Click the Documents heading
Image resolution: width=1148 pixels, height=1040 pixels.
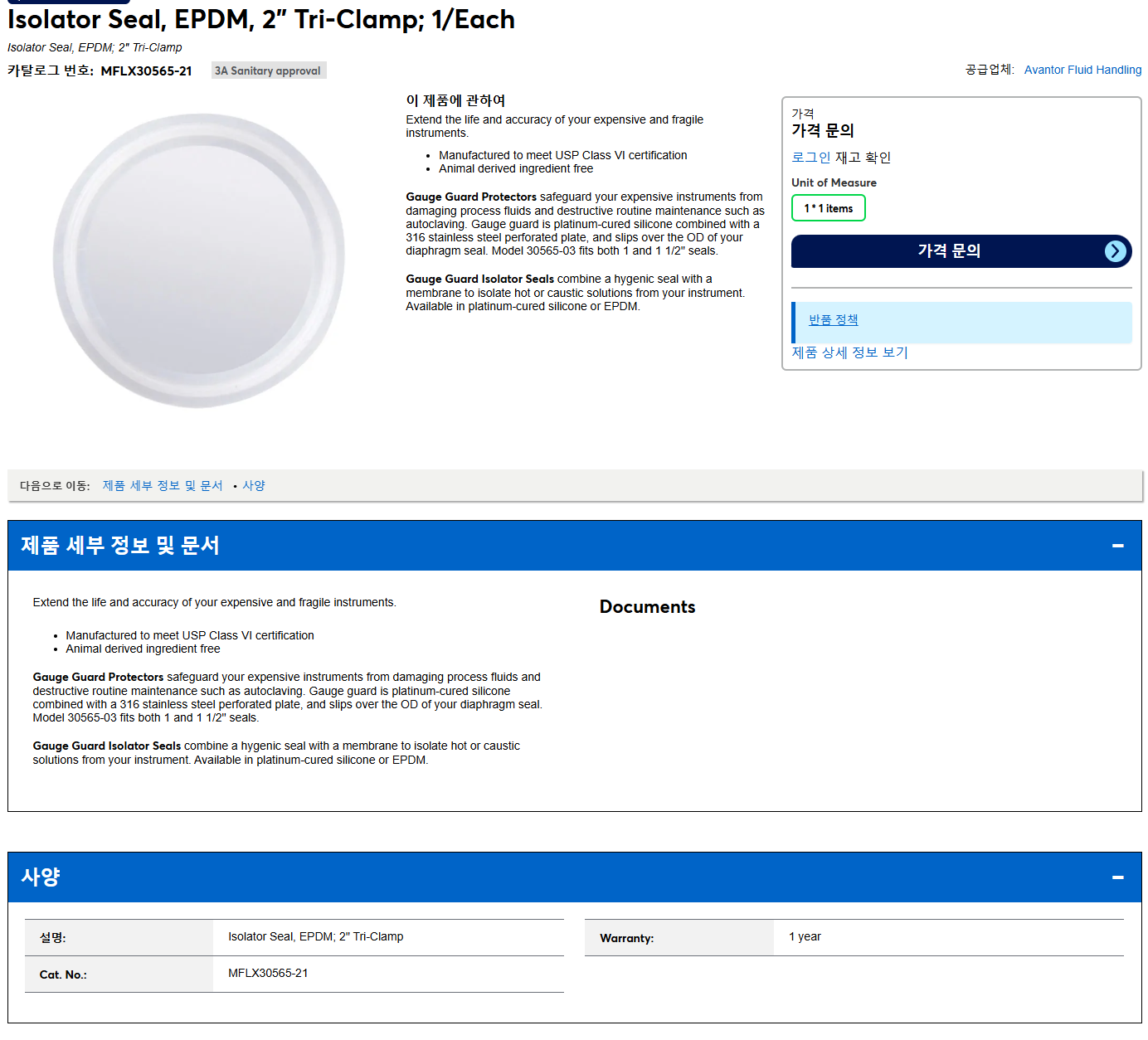pos(647,607)
